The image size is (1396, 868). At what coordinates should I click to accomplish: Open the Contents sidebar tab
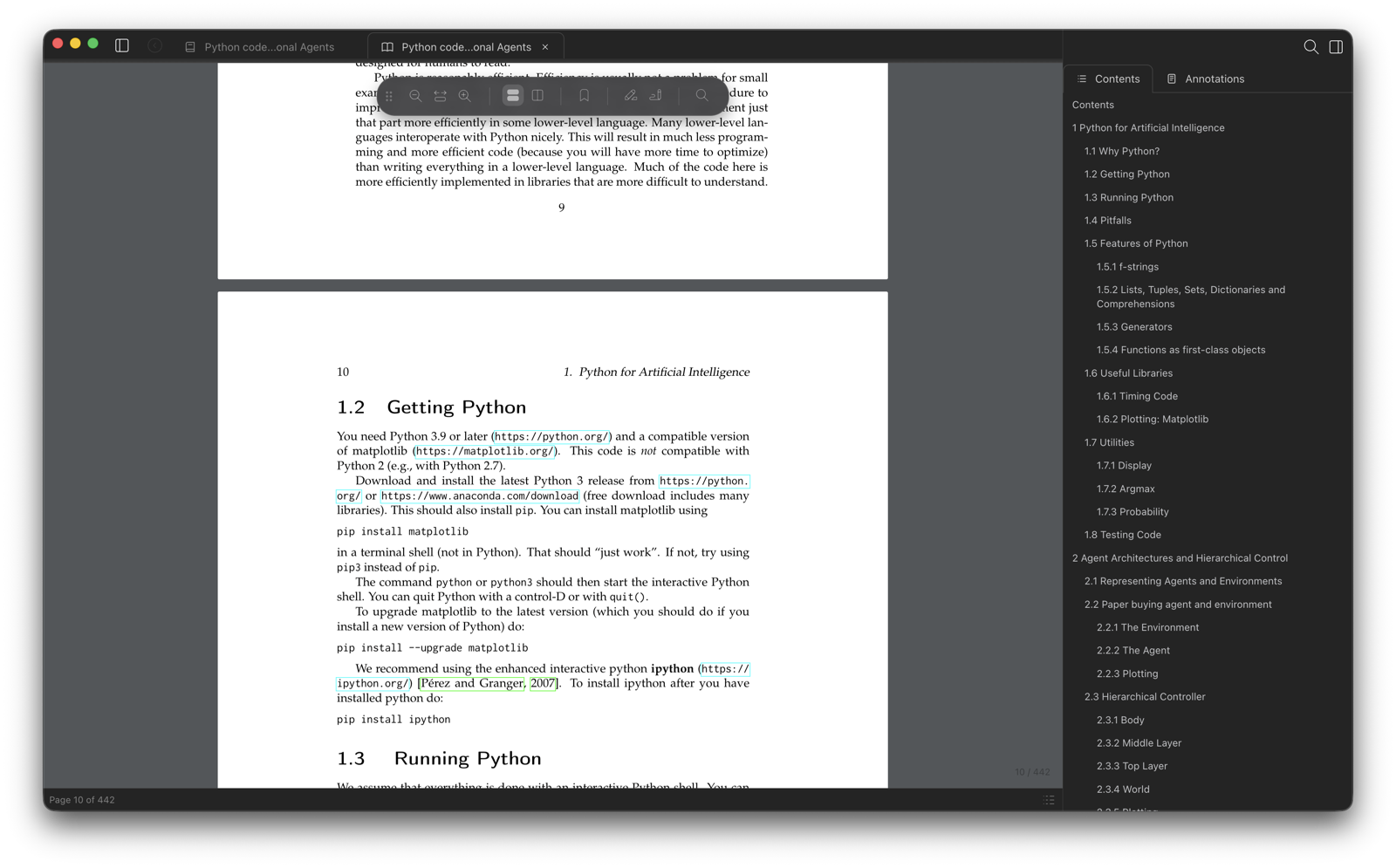(1108, 79)
